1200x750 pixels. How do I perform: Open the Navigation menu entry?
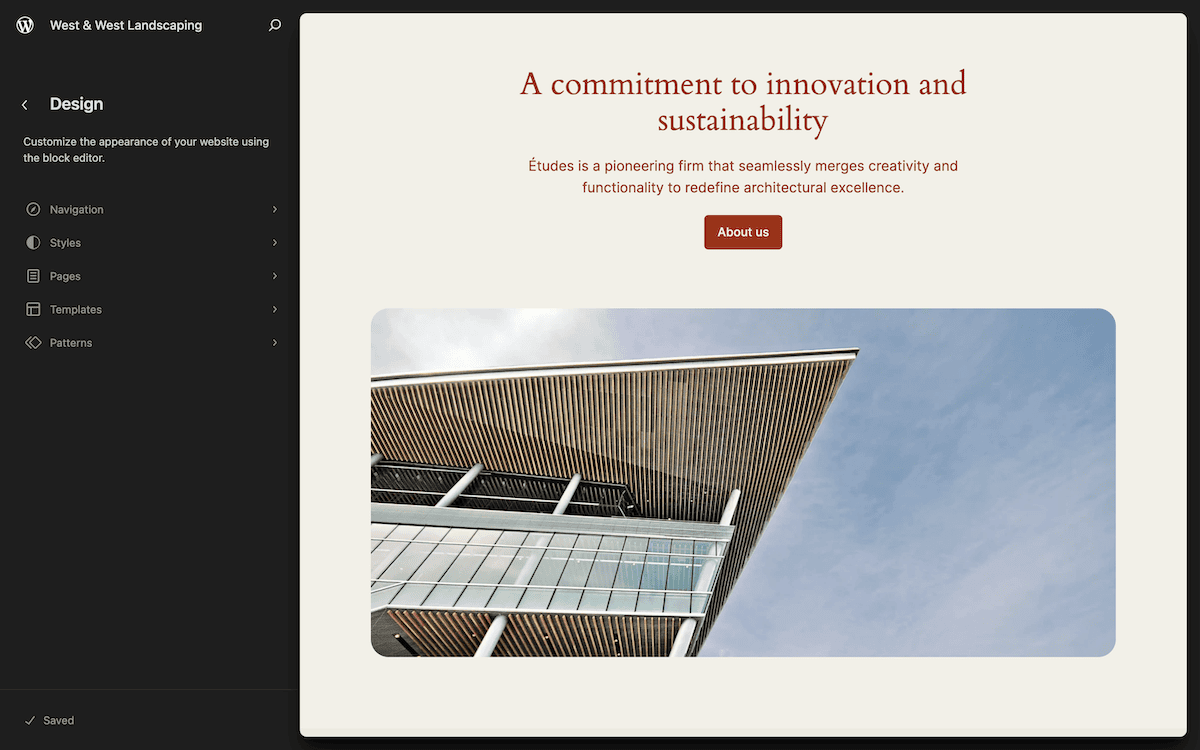tap(76, 209)
